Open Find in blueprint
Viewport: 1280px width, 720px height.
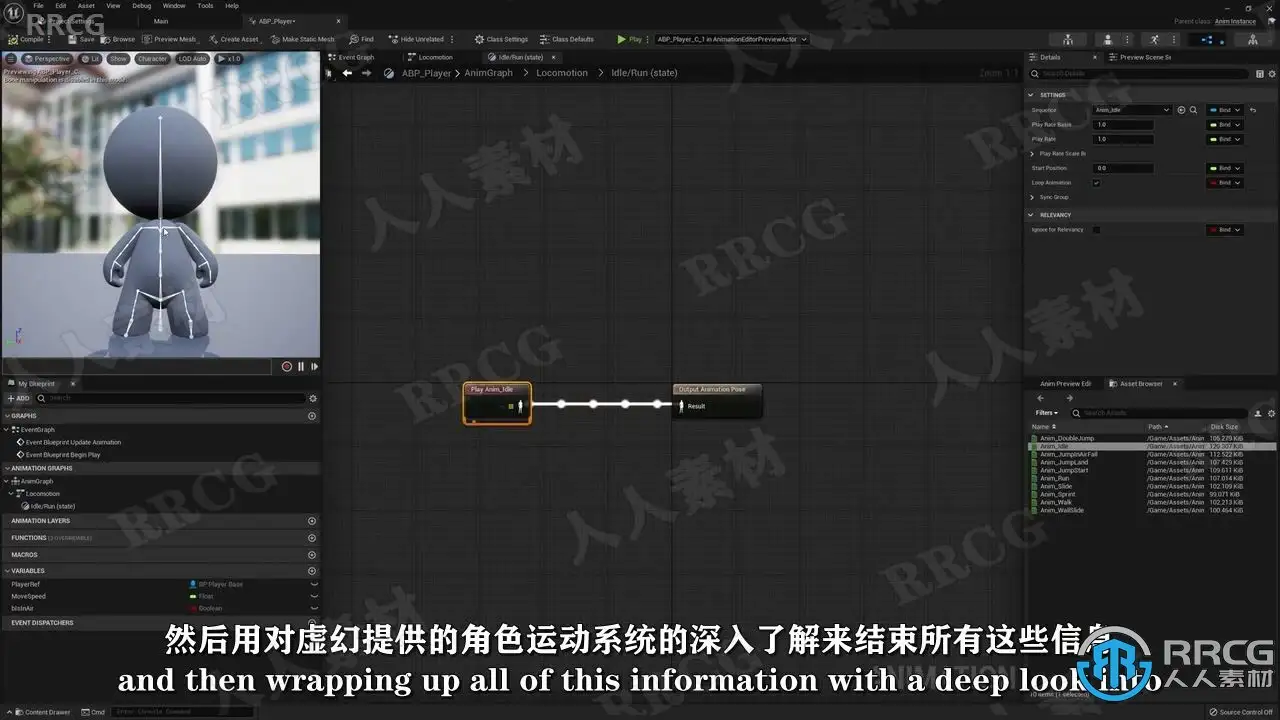point(362,39)
